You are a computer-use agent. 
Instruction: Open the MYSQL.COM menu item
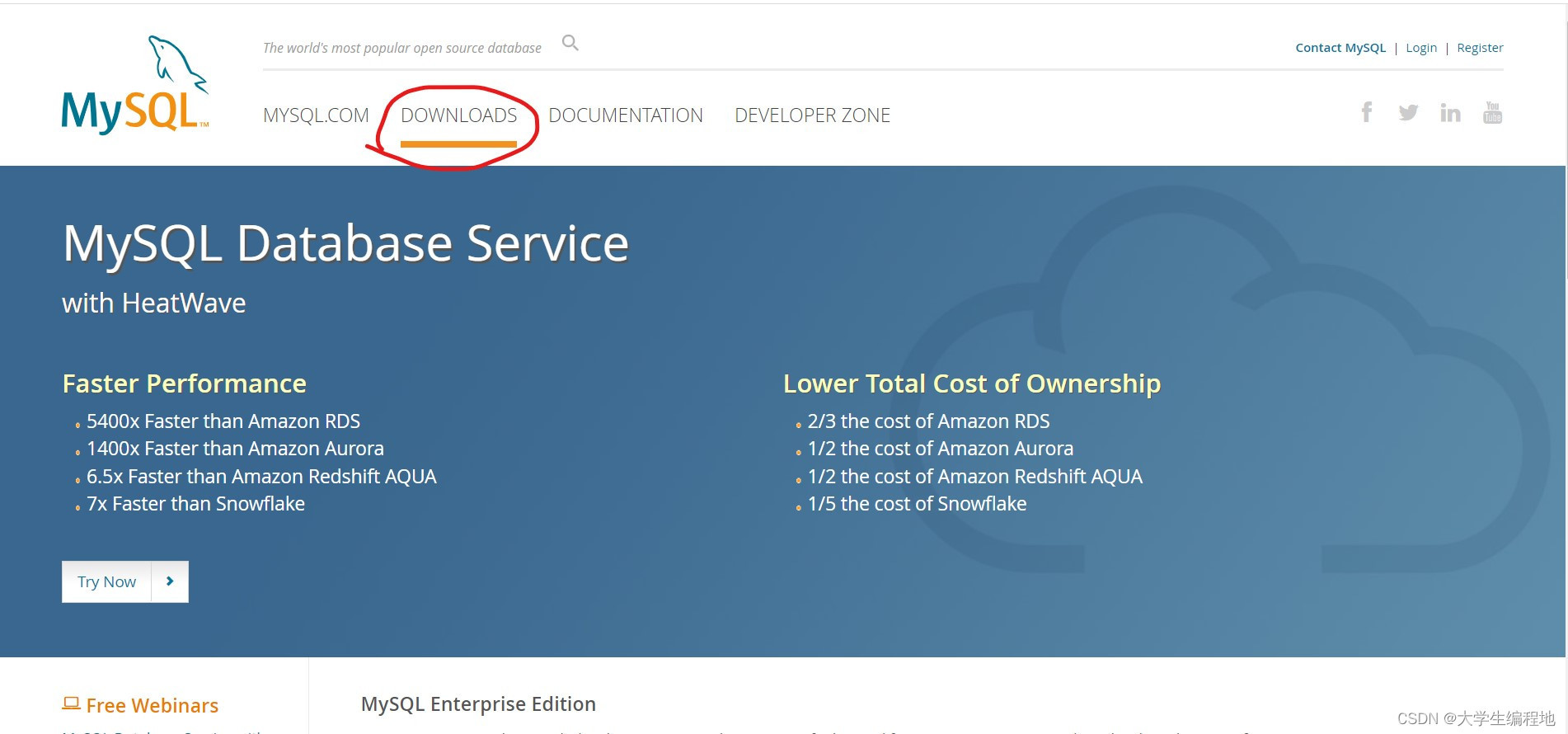316,115
